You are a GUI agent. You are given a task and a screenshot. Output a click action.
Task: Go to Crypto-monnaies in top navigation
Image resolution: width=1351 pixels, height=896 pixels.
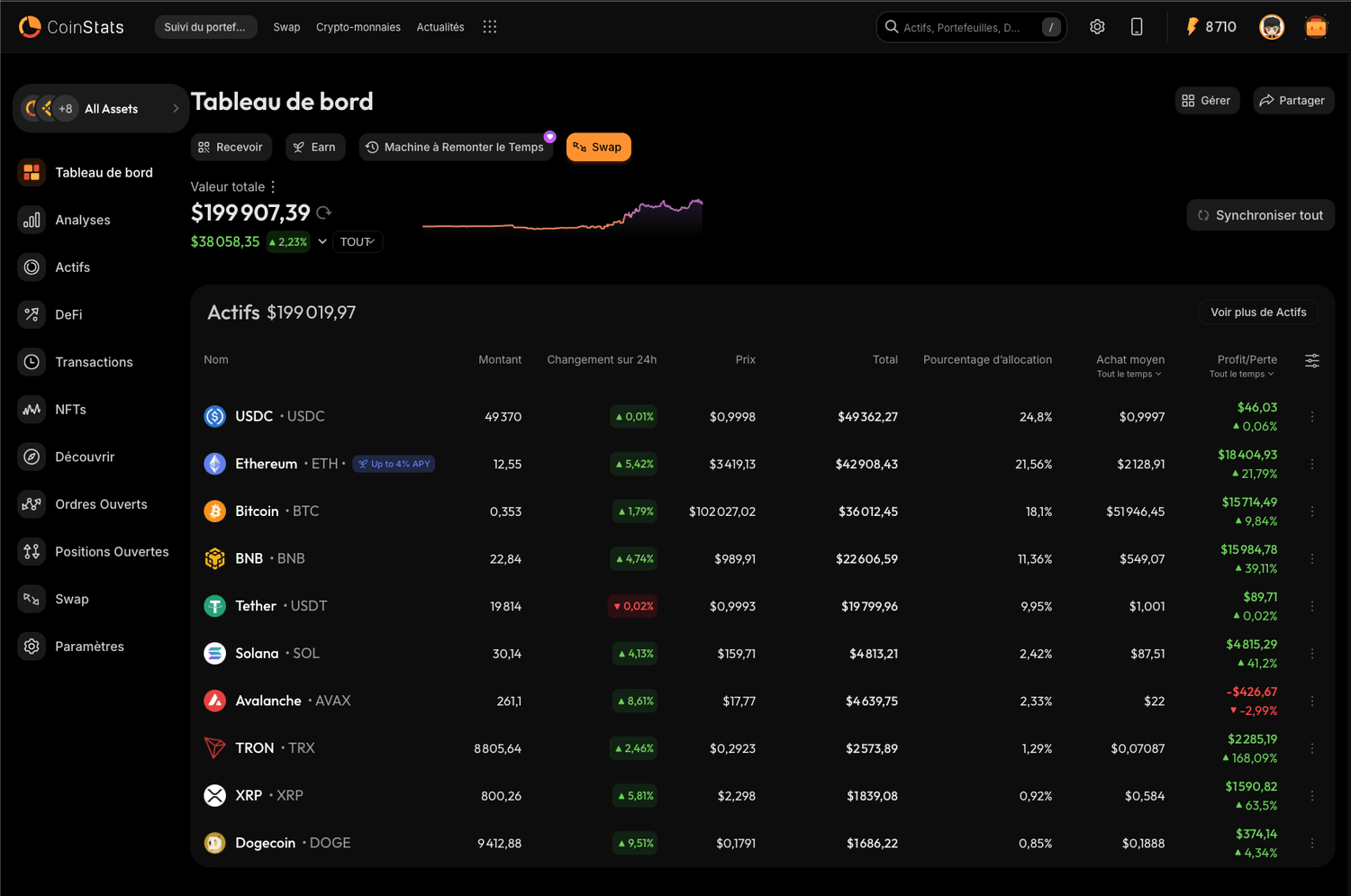(x=358, y=27)
